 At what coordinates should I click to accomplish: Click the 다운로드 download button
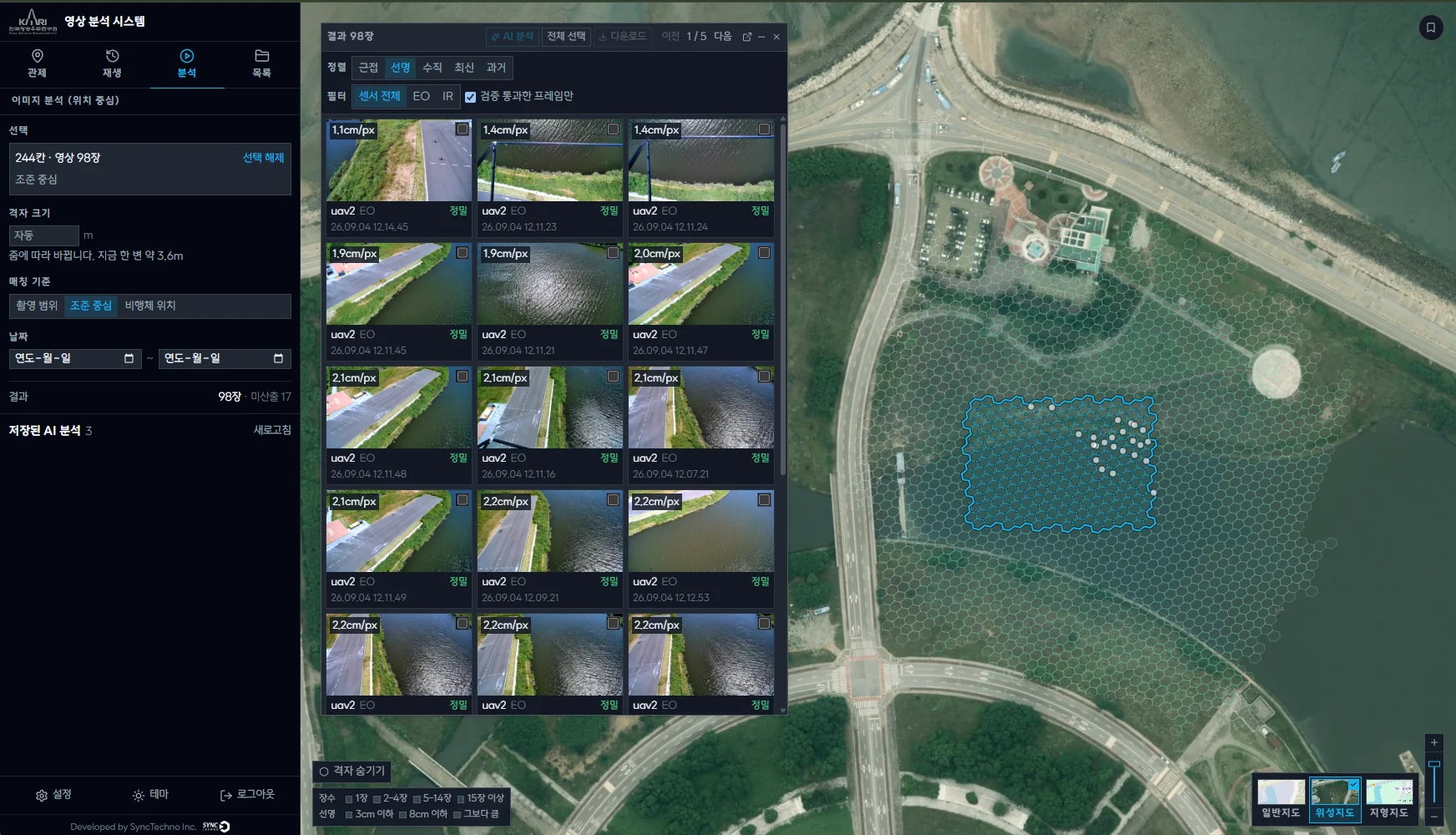click(623, 37)
